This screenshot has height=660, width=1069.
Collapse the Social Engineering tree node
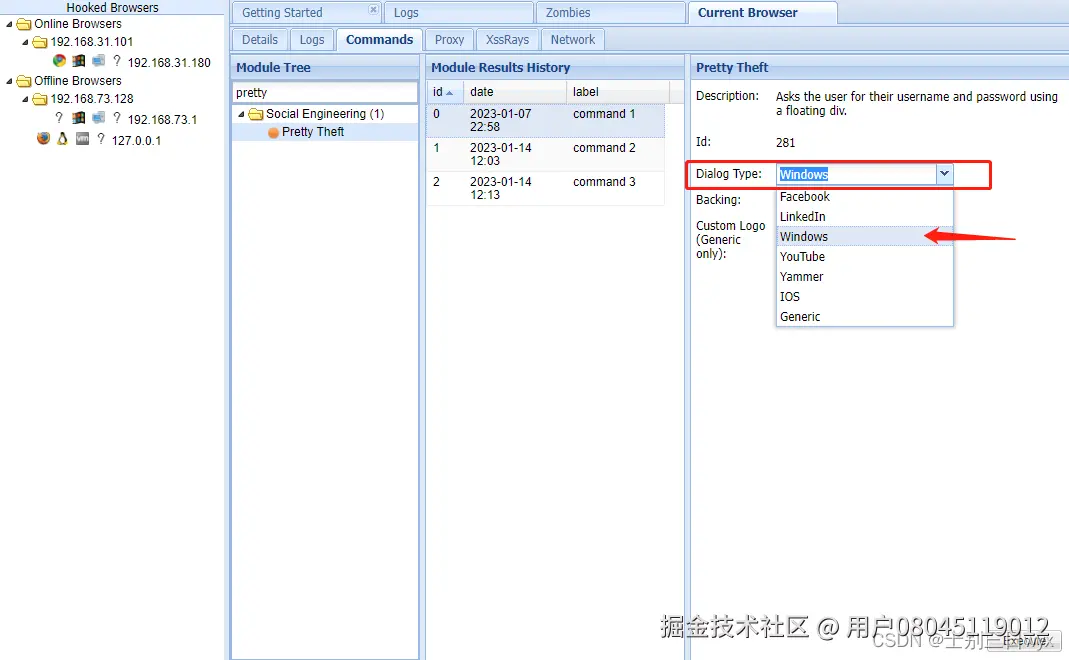point(241,114)
